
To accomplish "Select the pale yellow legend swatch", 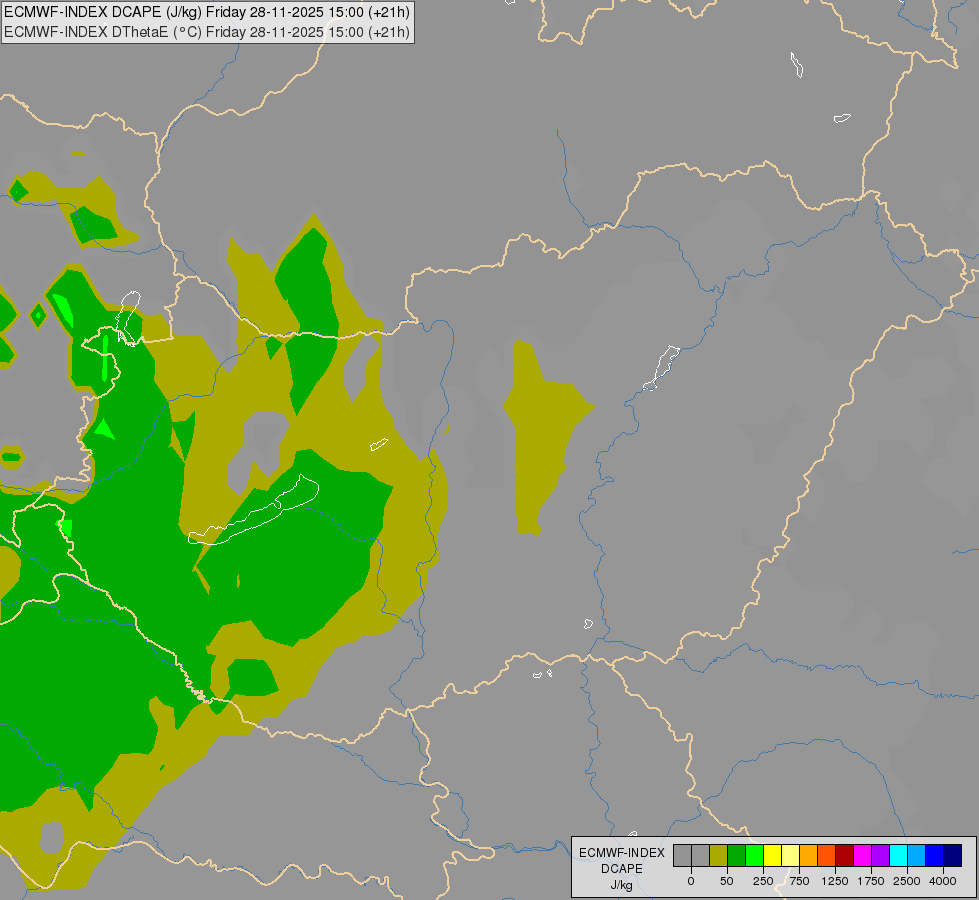I will 790,856.
